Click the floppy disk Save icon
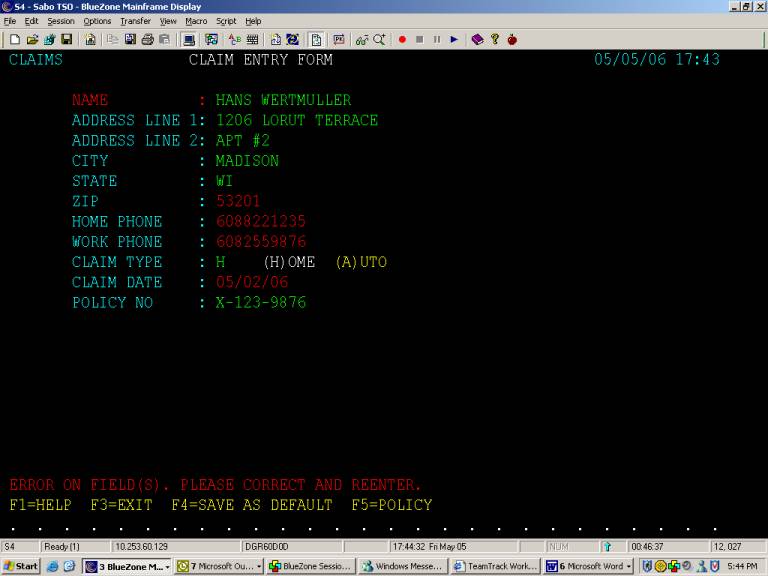Image resolution: width=768 pixels, height=576 pixels. (x=67, y=40)
